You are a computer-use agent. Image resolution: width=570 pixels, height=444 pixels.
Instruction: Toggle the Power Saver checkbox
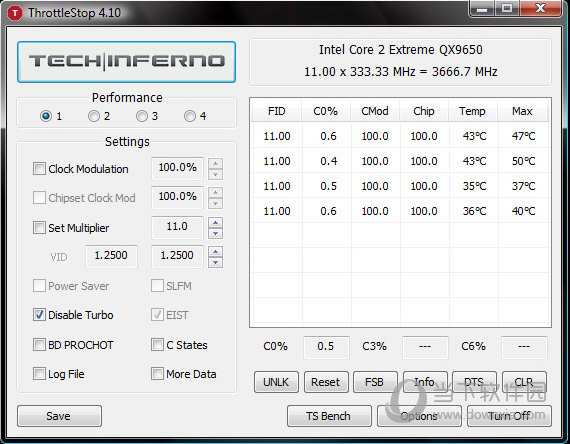coord(39,286)
